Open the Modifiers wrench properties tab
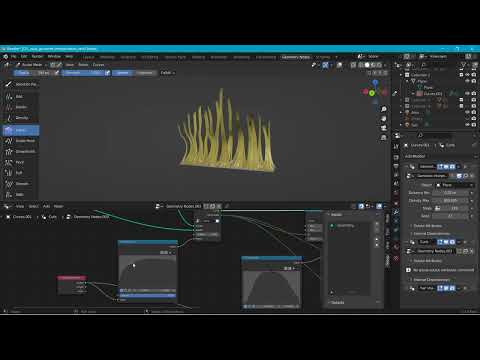Screen dimensions: 480x360 396,212
